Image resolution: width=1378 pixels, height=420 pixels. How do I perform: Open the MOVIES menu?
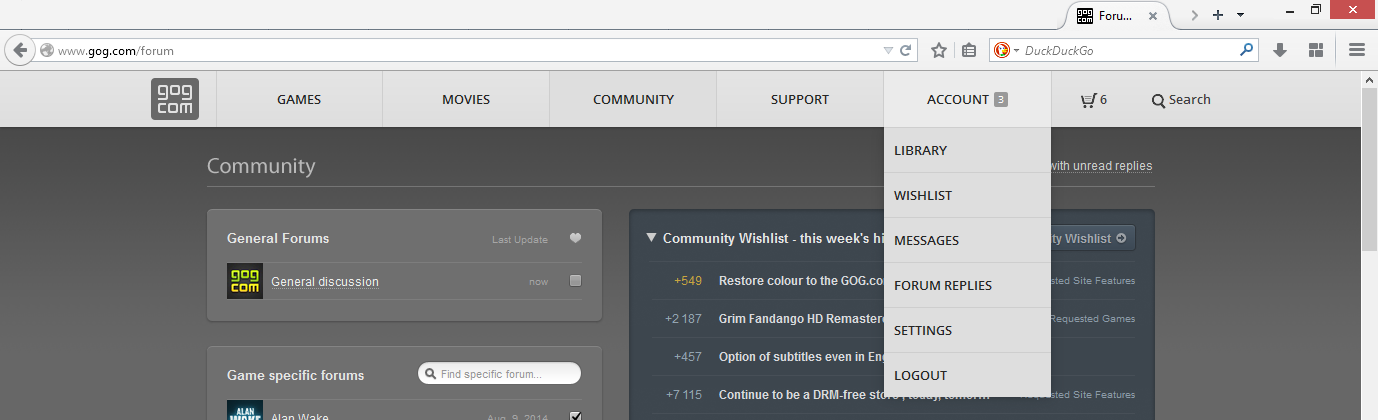(466, 99)
